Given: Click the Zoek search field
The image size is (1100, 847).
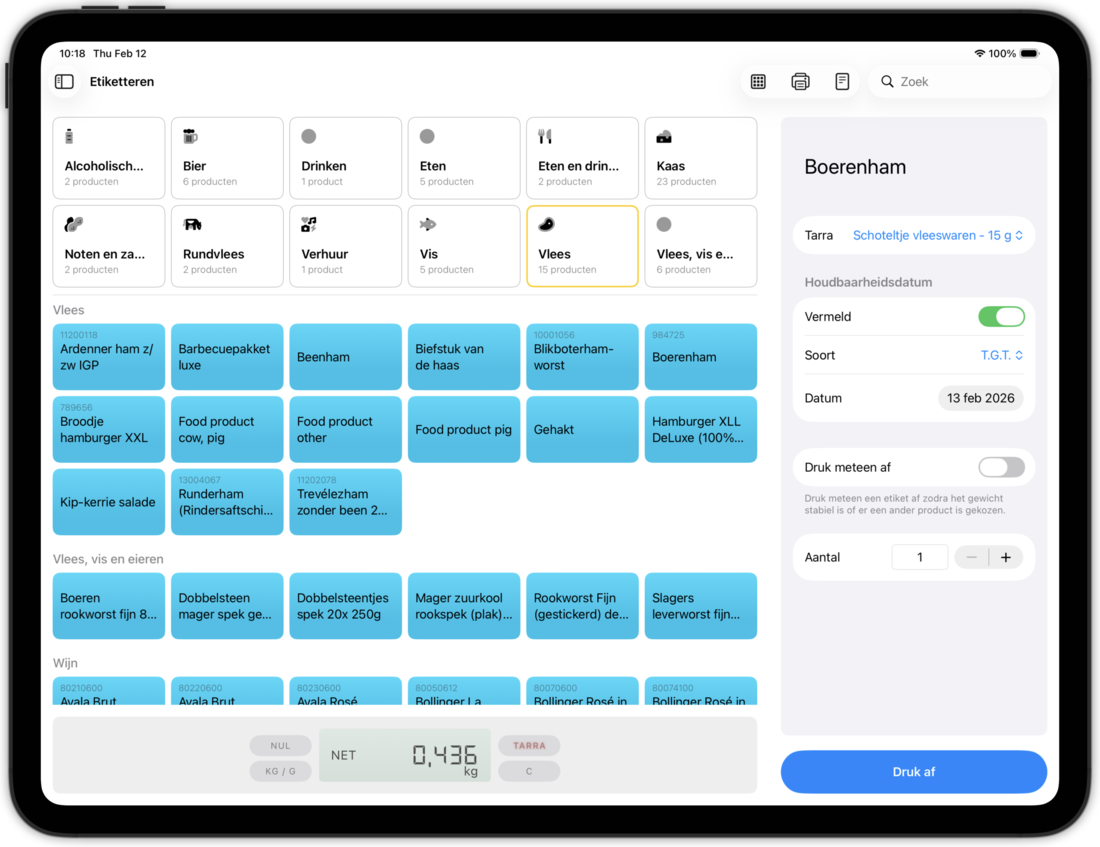Looking at the screenshot, I should pos(960,82).
